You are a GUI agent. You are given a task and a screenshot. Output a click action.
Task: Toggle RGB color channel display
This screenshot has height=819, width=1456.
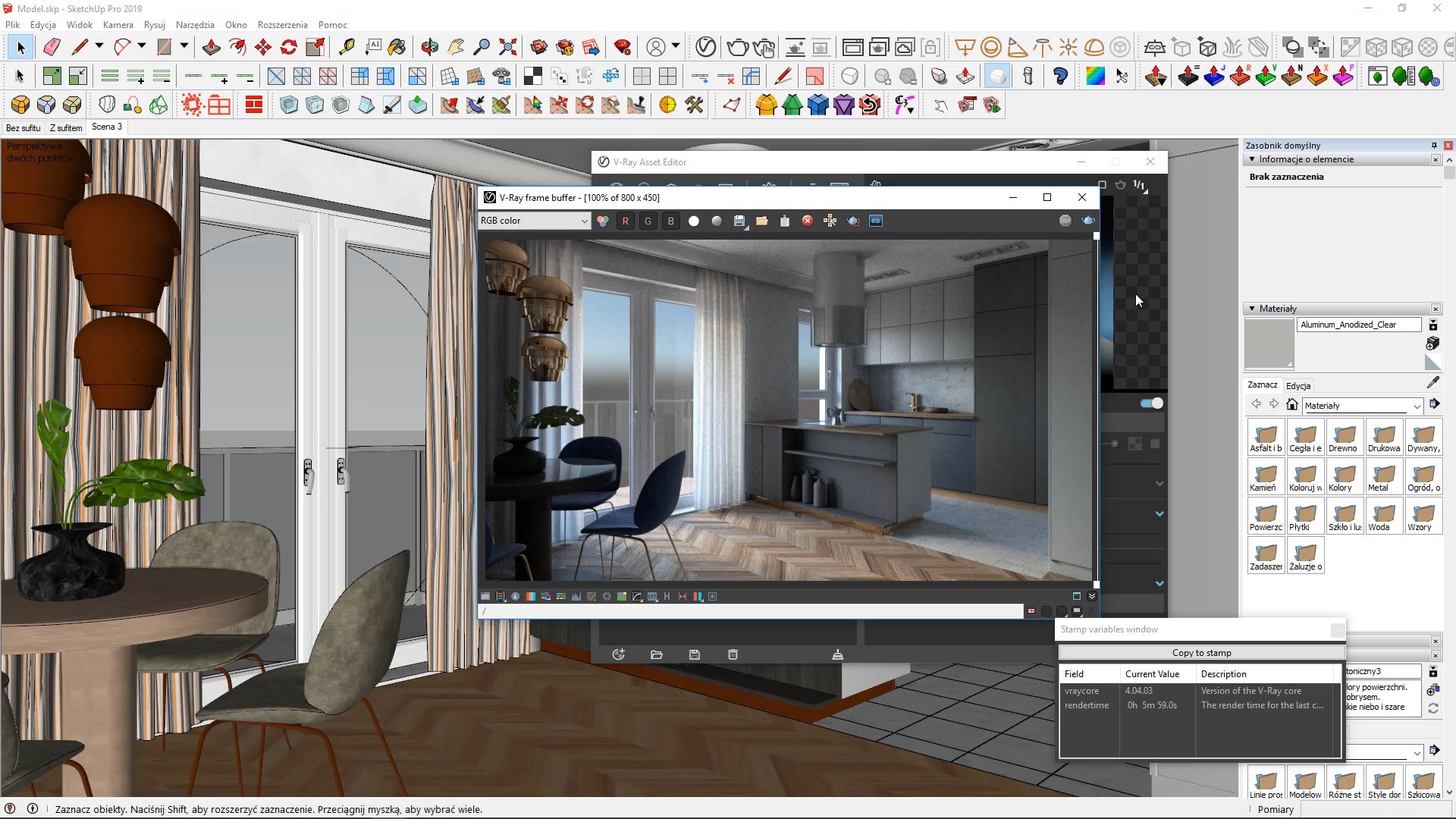coord(603,221)
